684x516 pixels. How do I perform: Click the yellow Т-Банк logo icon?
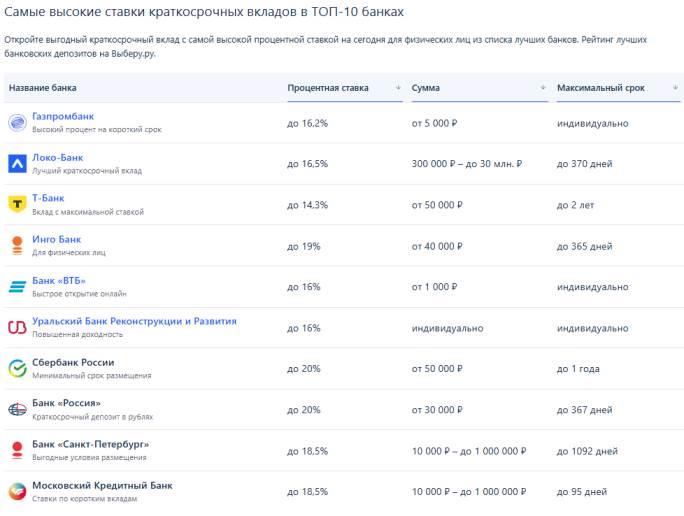17,205
